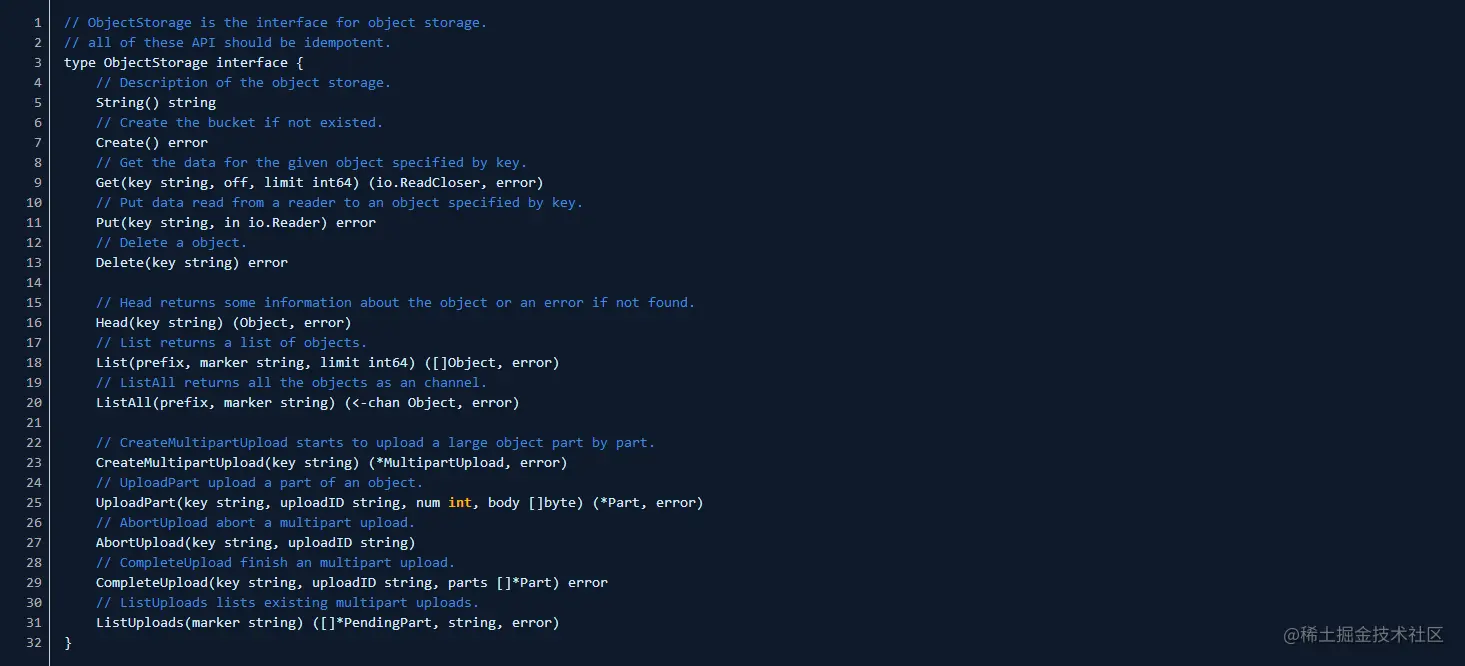Click the CreateMultipartUpload method on line 23
This screenshot has height=666, width=1465.
pyautogui.click(x=179, y=462)
